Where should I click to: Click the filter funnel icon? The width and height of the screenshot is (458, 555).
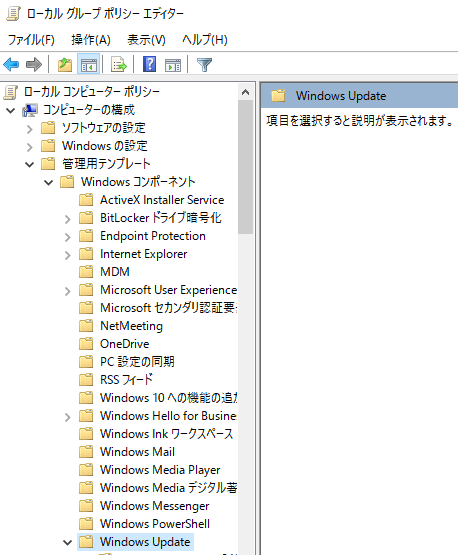(x=204, y=65)
